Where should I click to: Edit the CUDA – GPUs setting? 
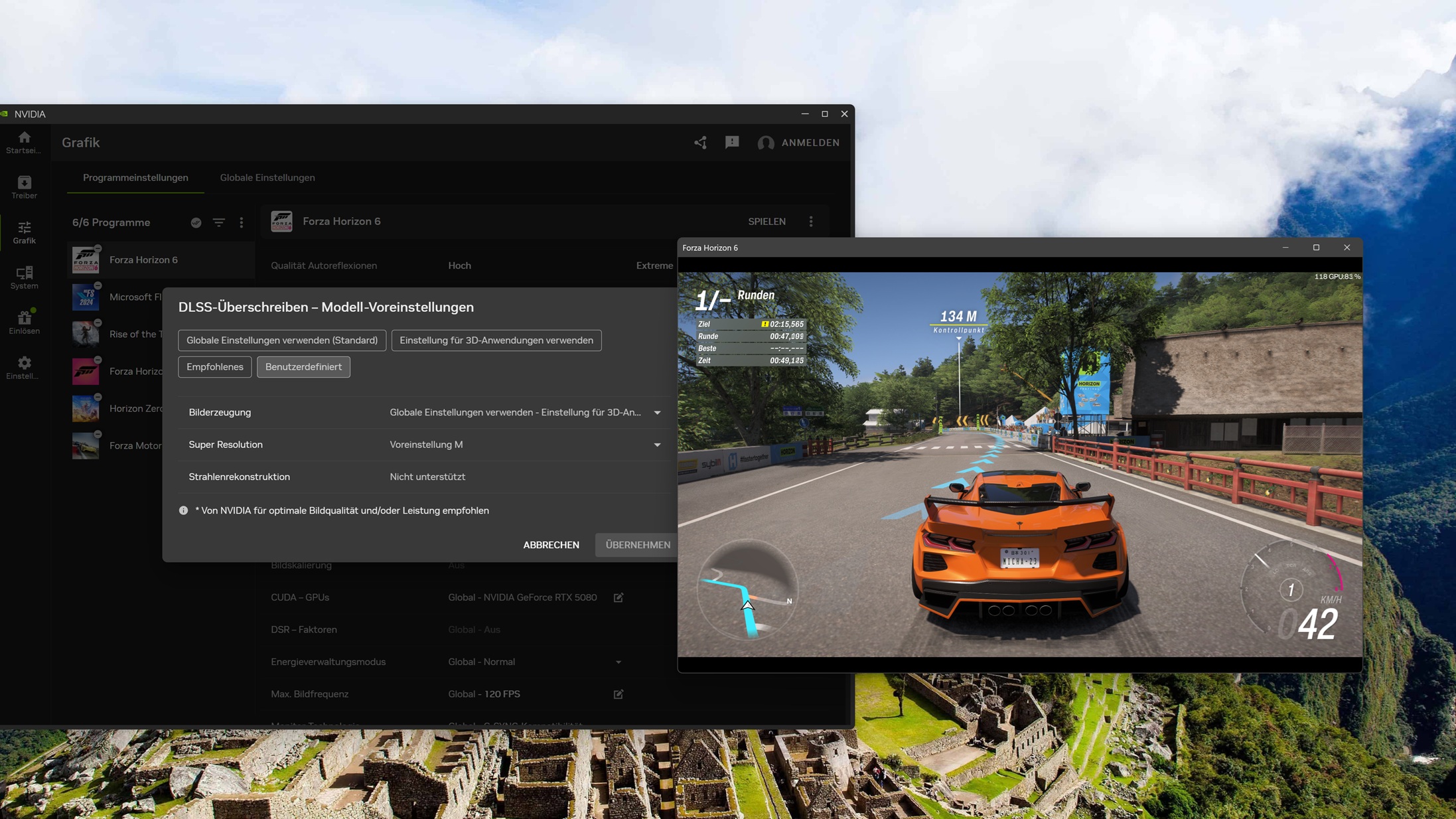(619, 597)
